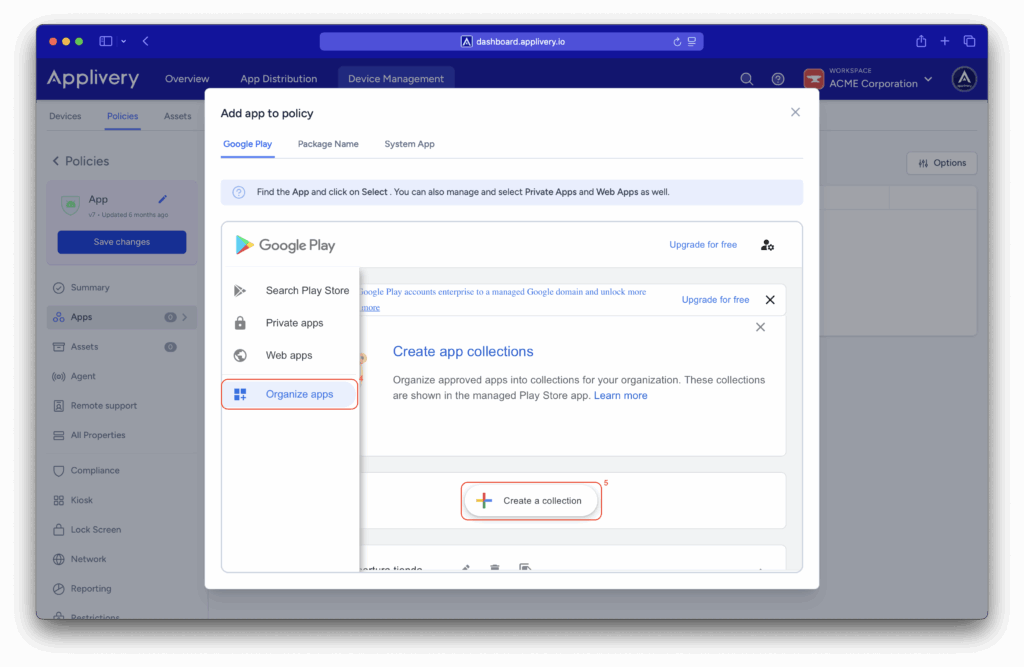The image size is (1024, 667).
Task: Close the Create app collections card
Action: tap(760, 327)
